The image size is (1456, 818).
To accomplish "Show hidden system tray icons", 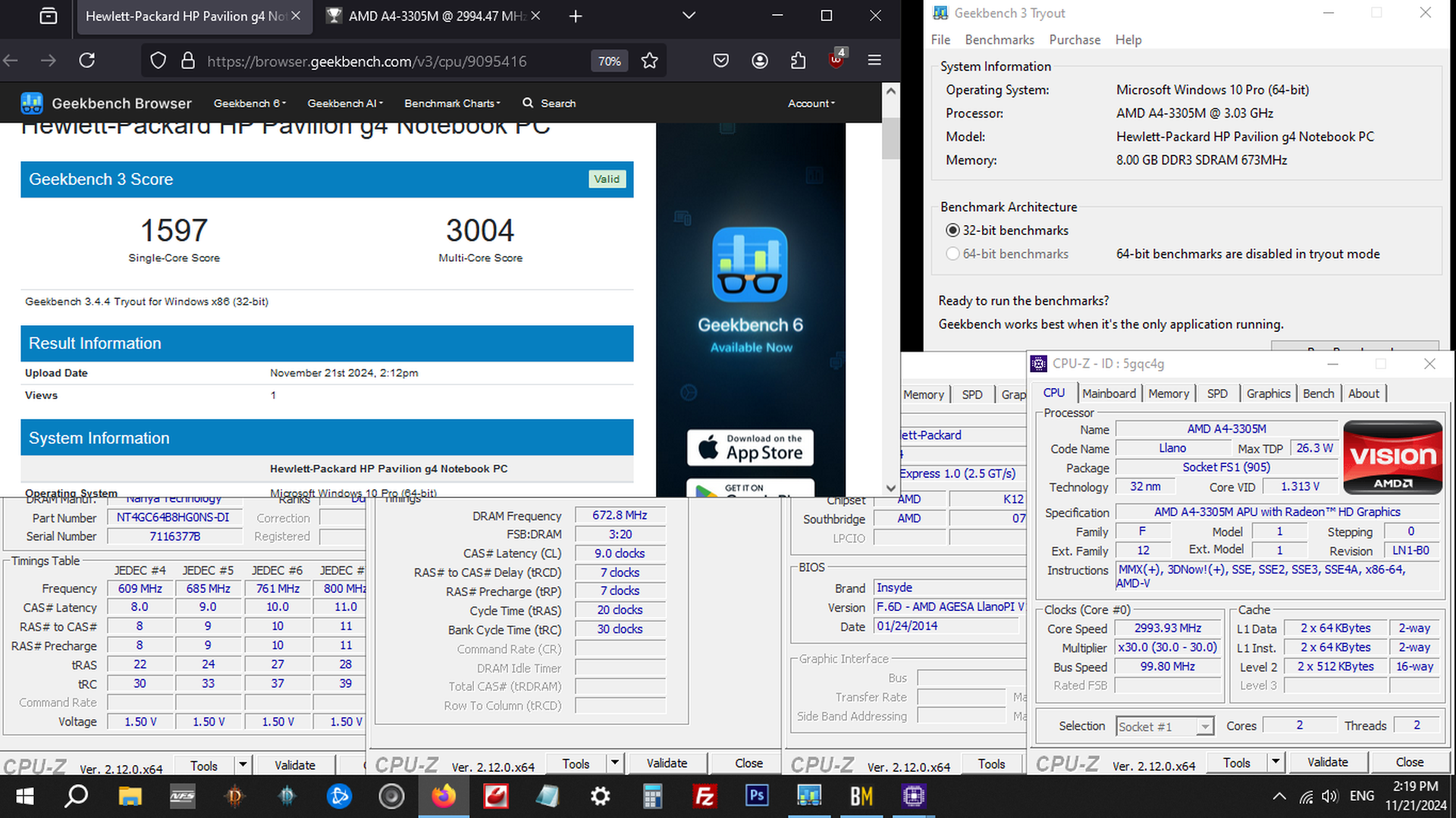I will 1279,796.
